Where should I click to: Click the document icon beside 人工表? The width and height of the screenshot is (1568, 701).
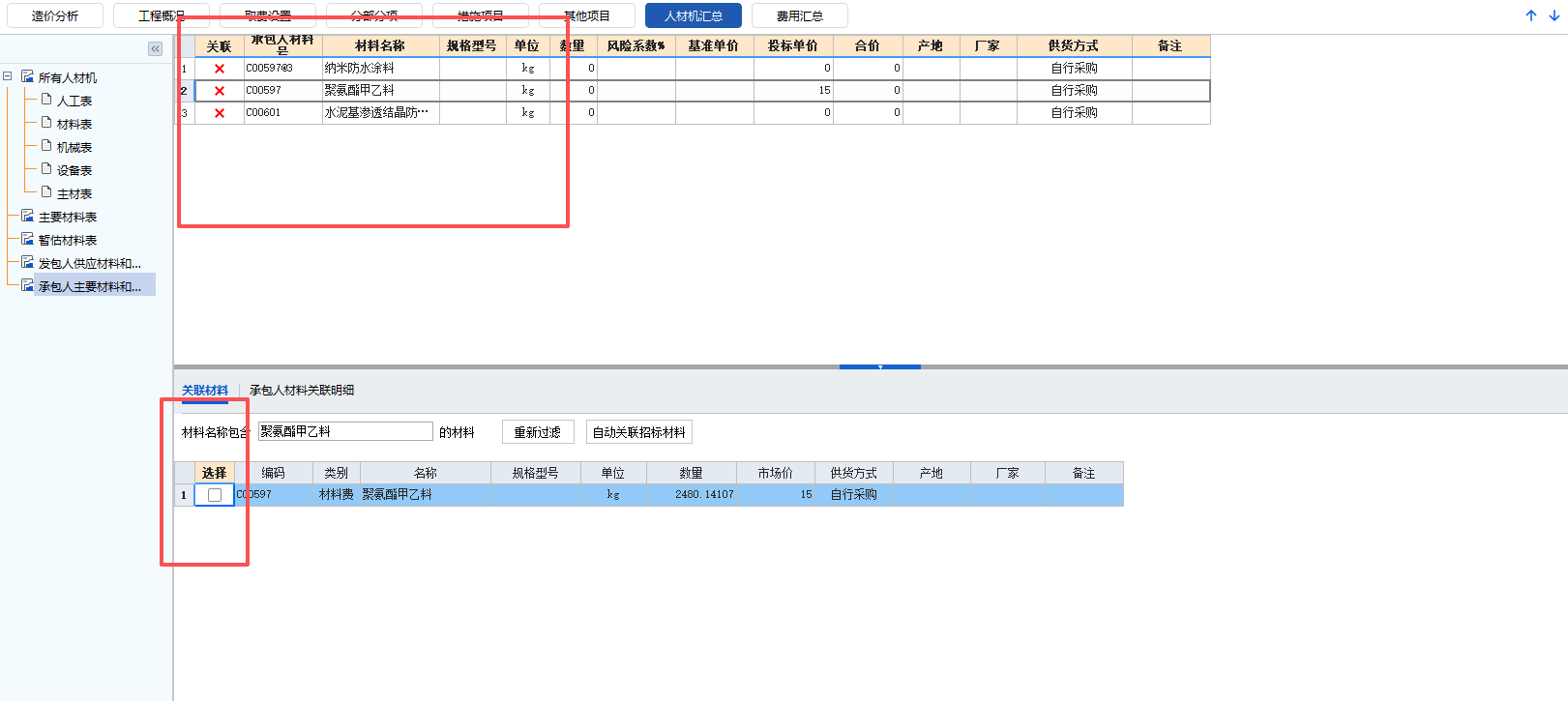click(x=46, y=99)
